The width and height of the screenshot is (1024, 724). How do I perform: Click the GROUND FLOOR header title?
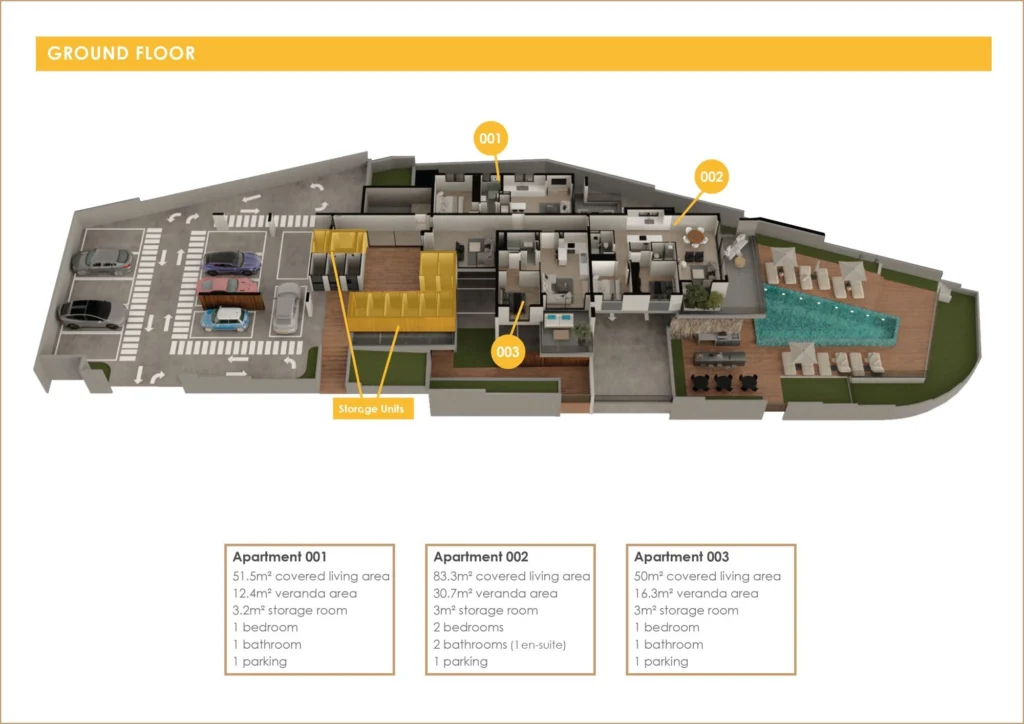click(x=122, y=54)
